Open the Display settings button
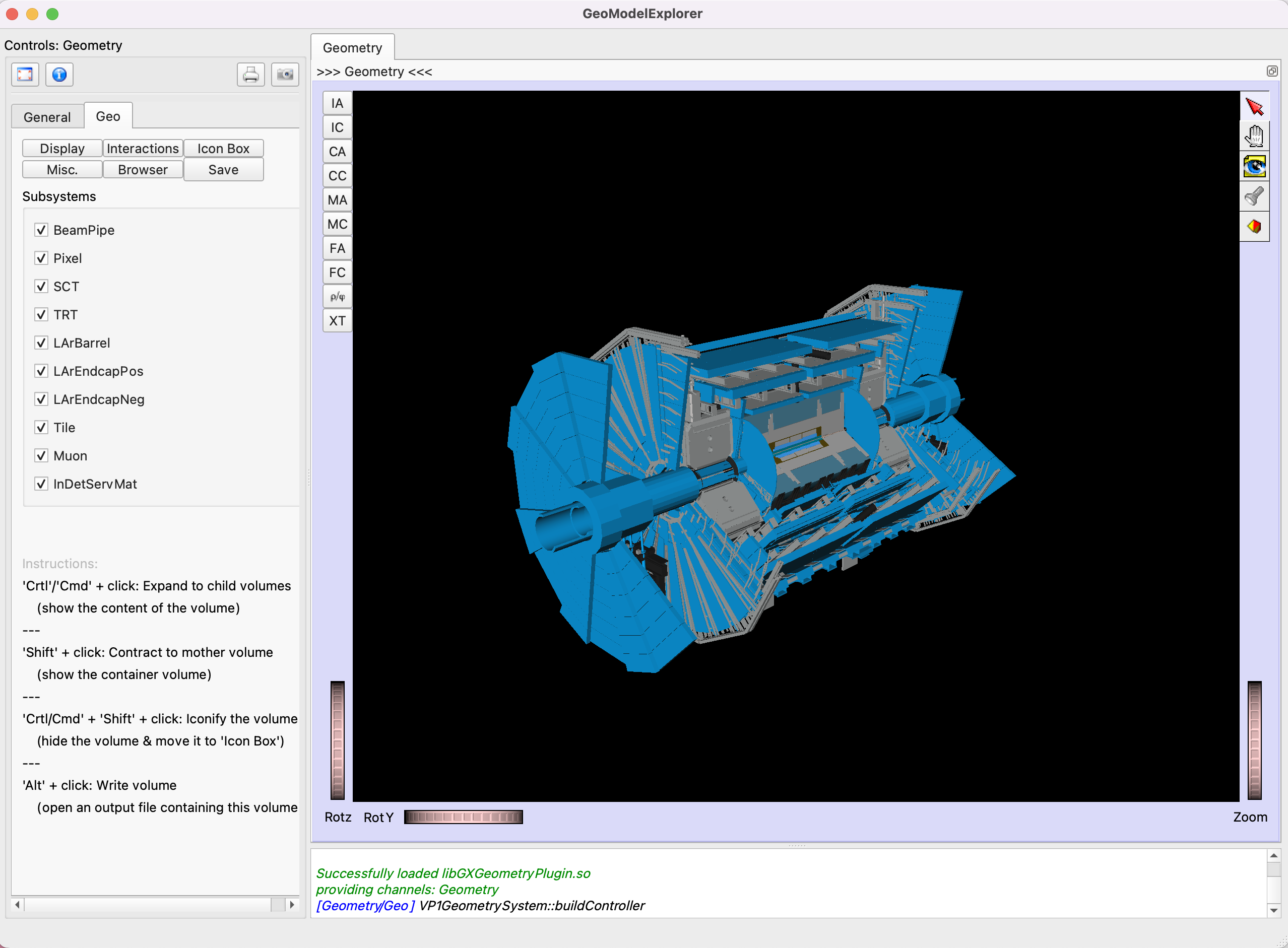The width and height of the screenshot is (1288, 948). (62, 149)
